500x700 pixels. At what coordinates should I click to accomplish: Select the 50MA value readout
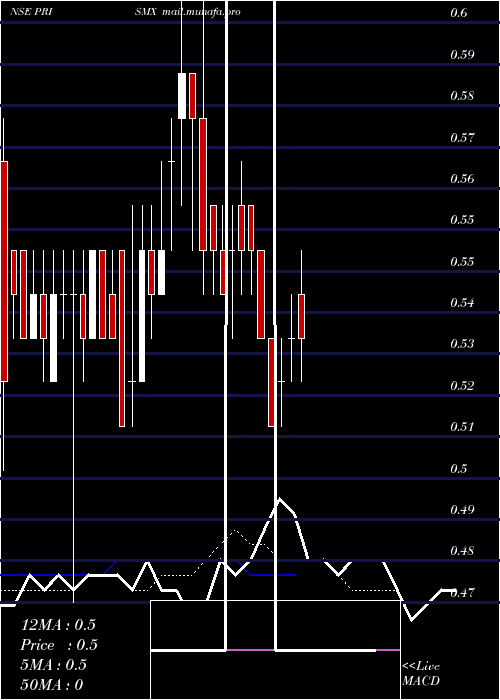coord(52,684)
